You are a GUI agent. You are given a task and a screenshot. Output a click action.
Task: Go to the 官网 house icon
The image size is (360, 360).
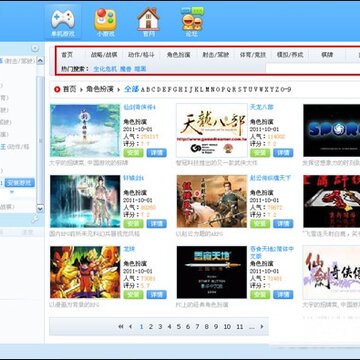pos(149,19)
